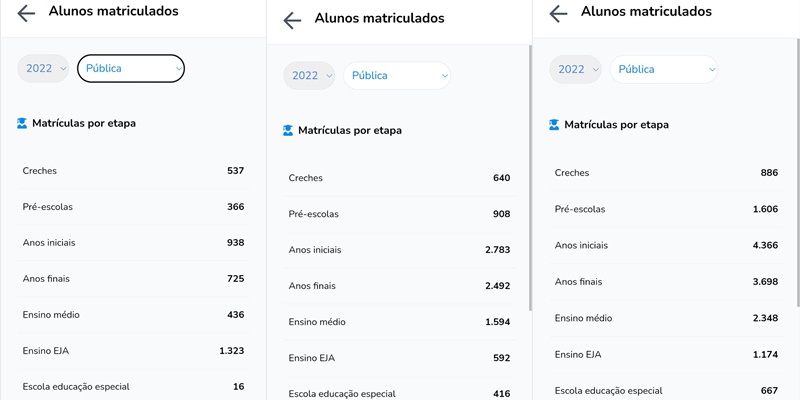This screenshot has width=800, height=400.
Task: Select the Creches row showing 537
Action: [x=133, y=171]
